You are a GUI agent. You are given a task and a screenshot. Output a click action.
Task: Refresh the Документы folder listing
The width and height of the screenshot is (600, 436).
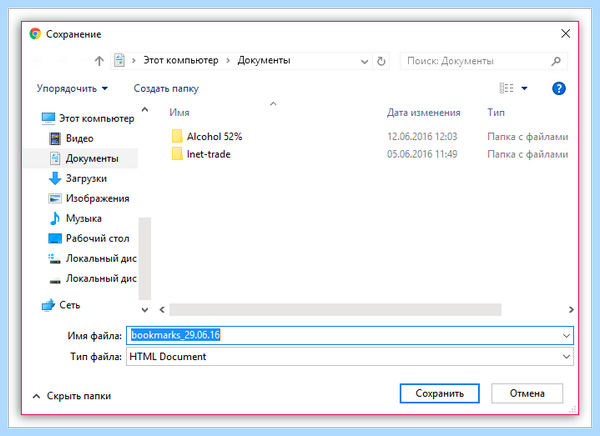pos(381,61)
